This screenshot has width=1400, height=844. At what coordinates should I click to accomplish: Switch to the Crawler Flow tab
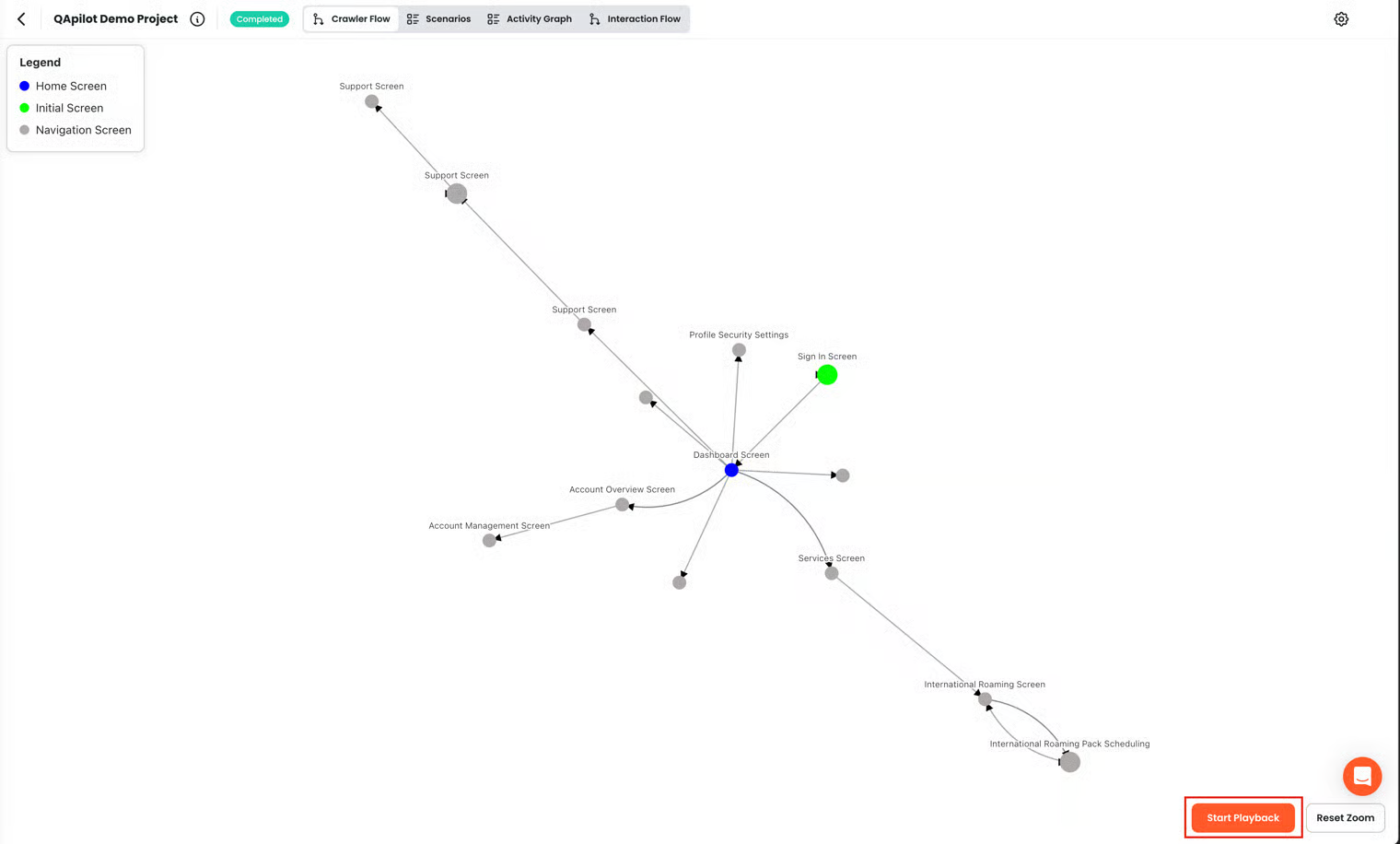352,18
